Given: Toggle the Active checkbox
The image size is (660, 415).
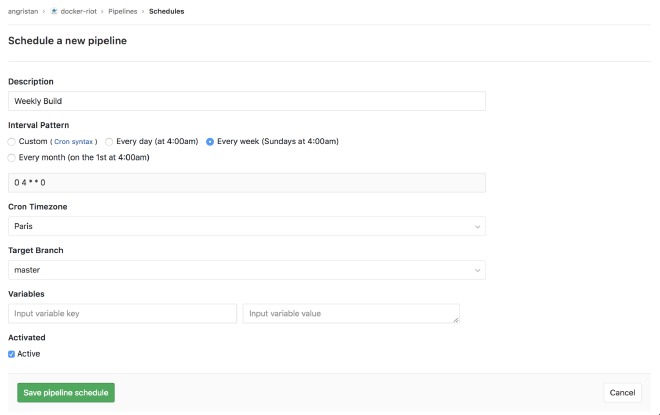Looking at the screenshot, I should click(x=12, y=354).
